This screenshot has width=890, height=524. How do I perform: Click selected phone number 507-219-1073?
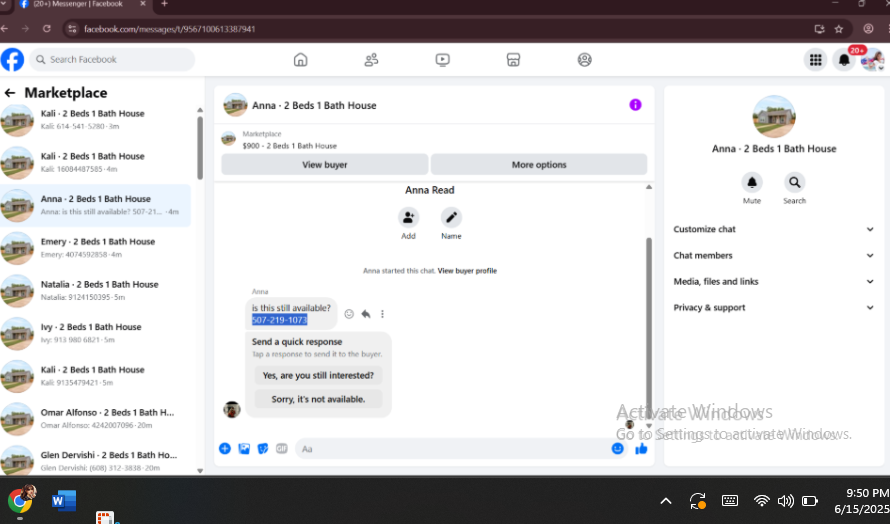click(279, 320)
